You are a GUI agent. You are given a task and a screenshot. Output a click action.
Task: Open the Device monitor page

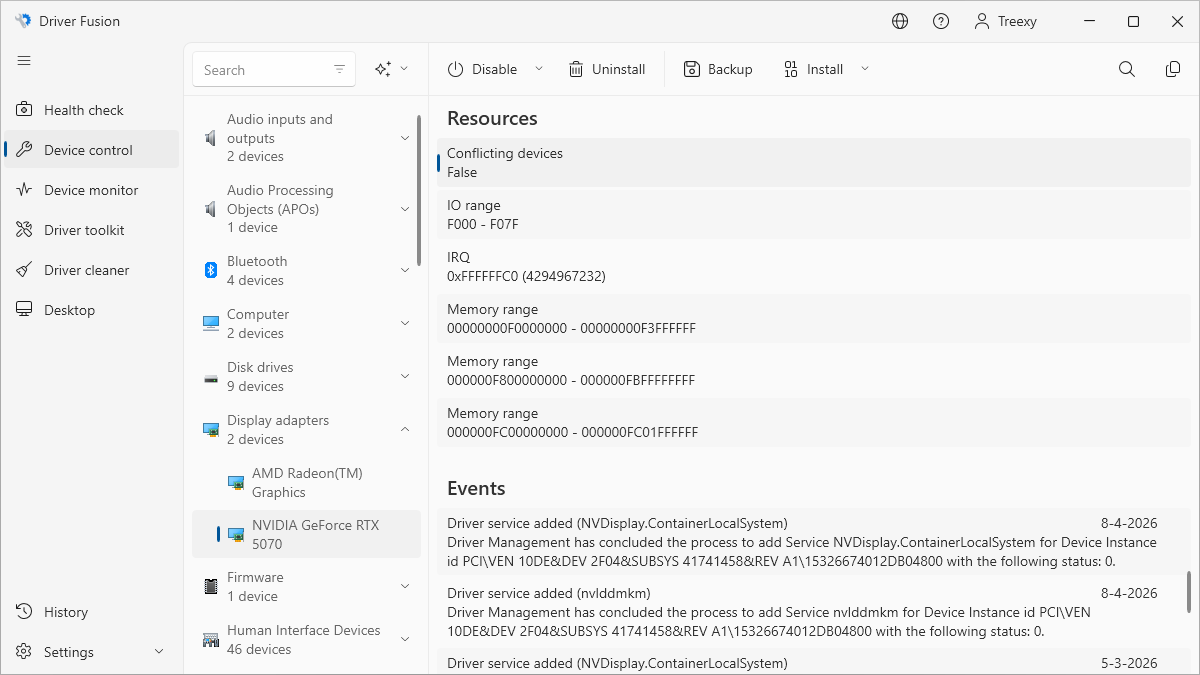click(x=91, y=190)
